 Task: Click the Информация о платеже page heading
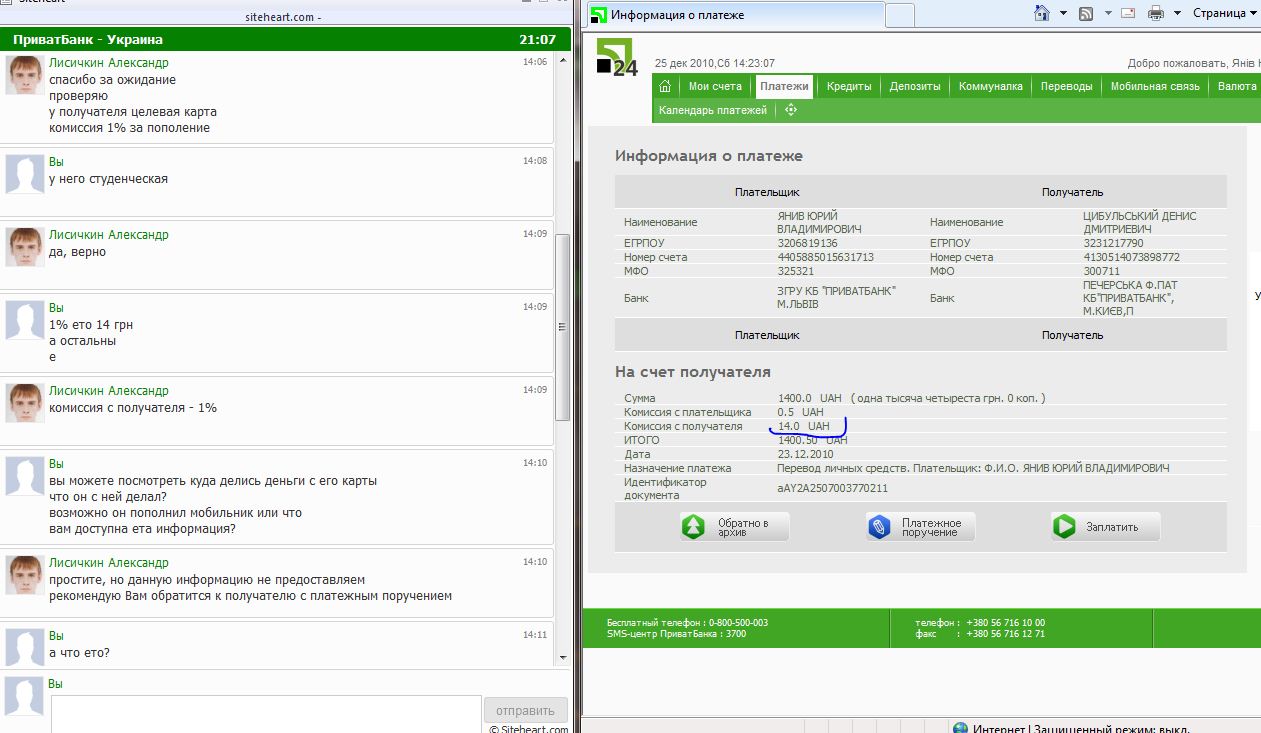coord(709,156)
